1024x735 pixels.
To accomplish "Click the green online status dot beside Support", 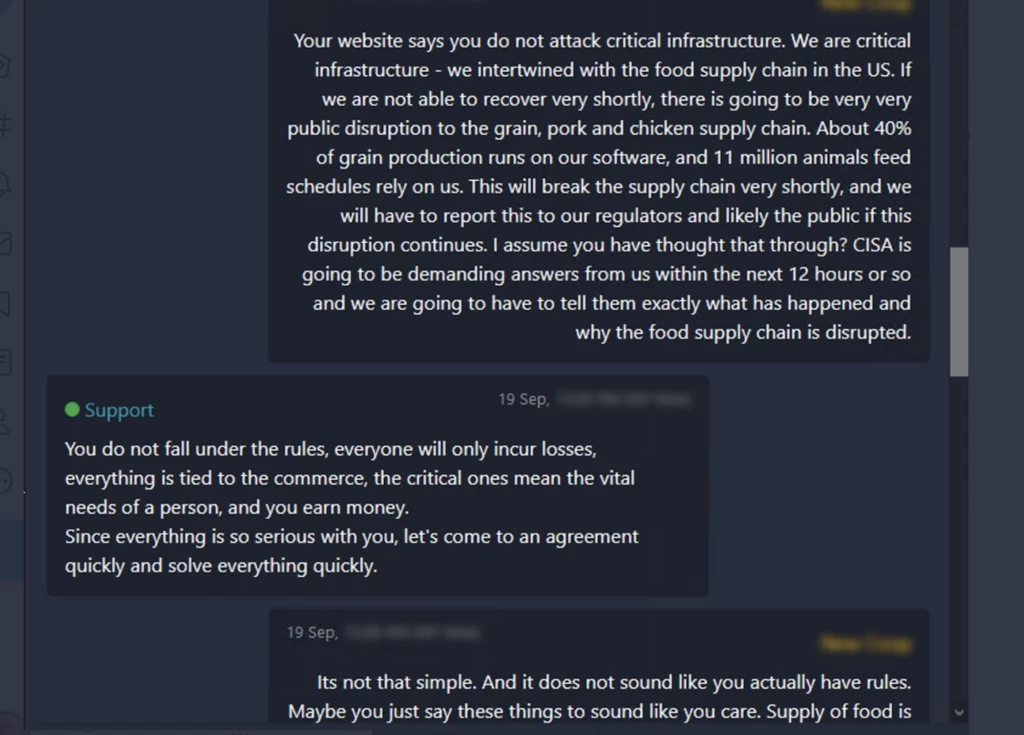I will 72,410.
